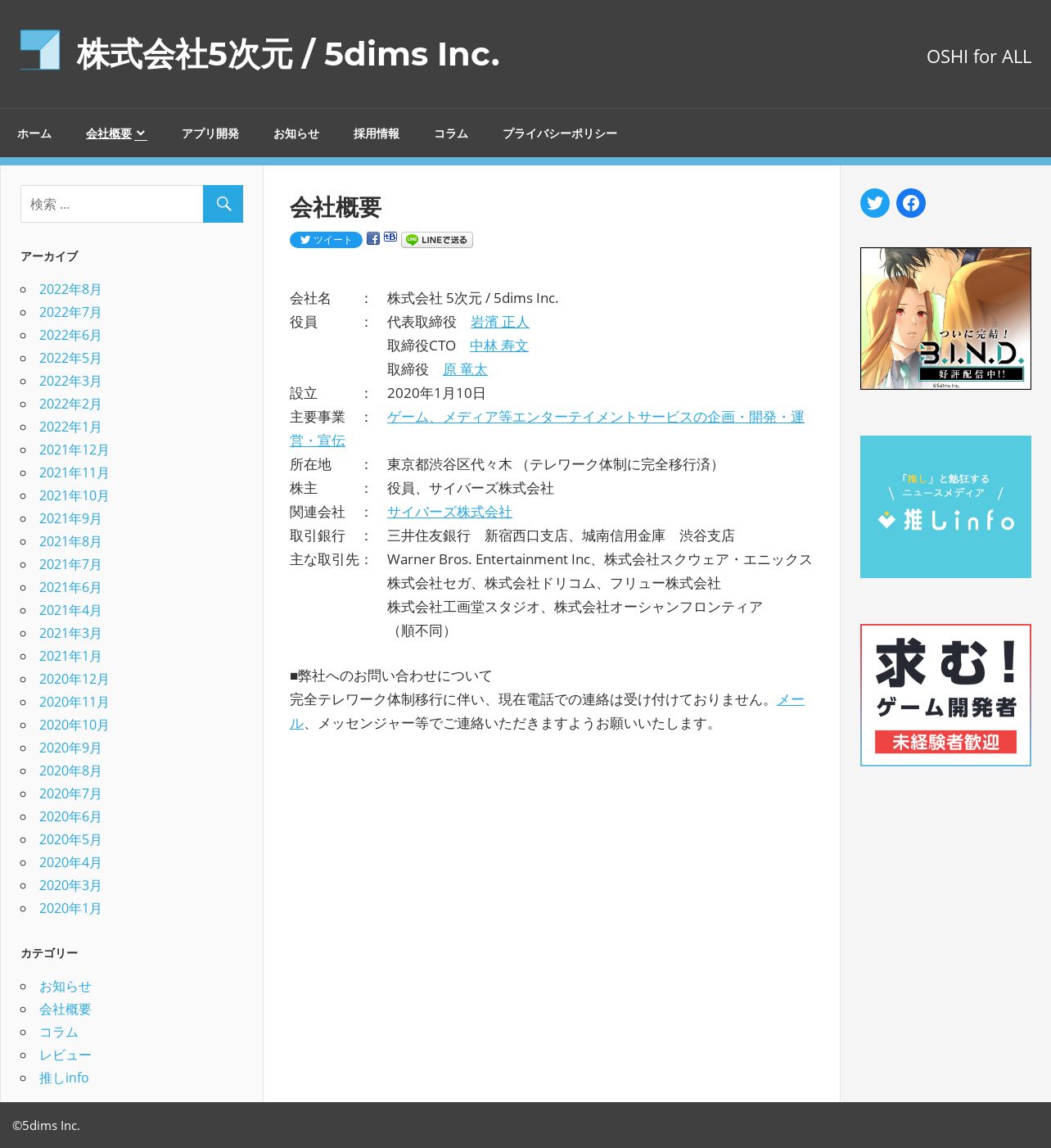The height and width of the screenshot is (1148, 1051).
Task: Open archive 2020年8月
Action: 70,771
